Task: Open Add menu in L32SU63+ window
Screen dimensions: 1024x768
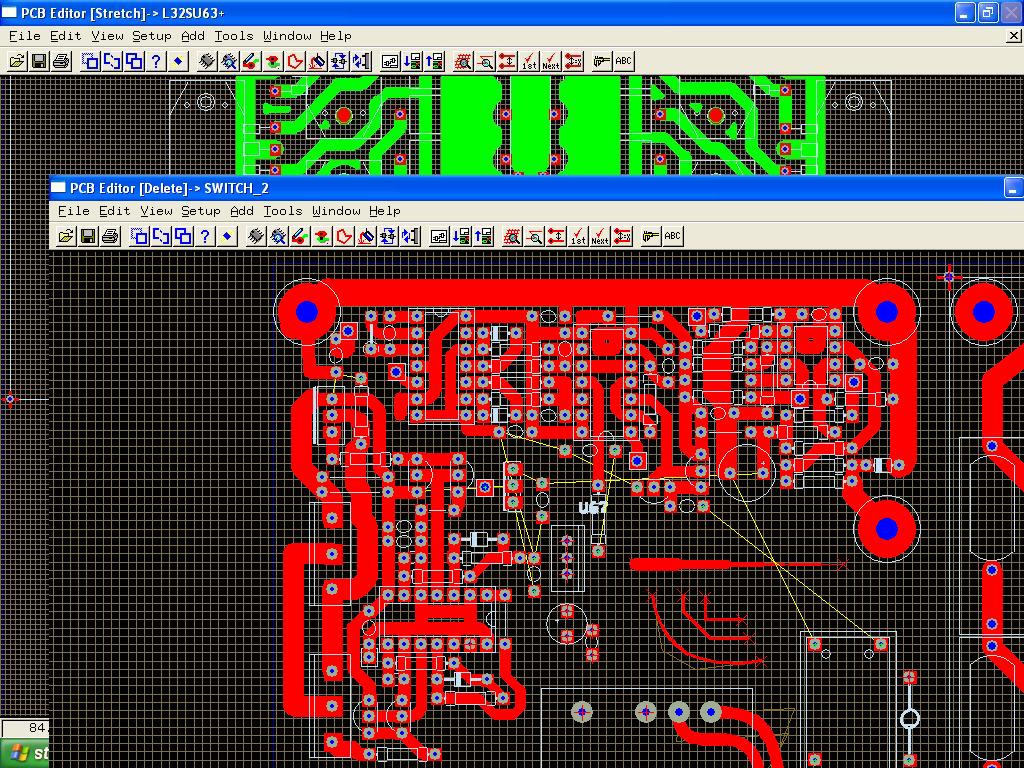Action: pos(193,36)
